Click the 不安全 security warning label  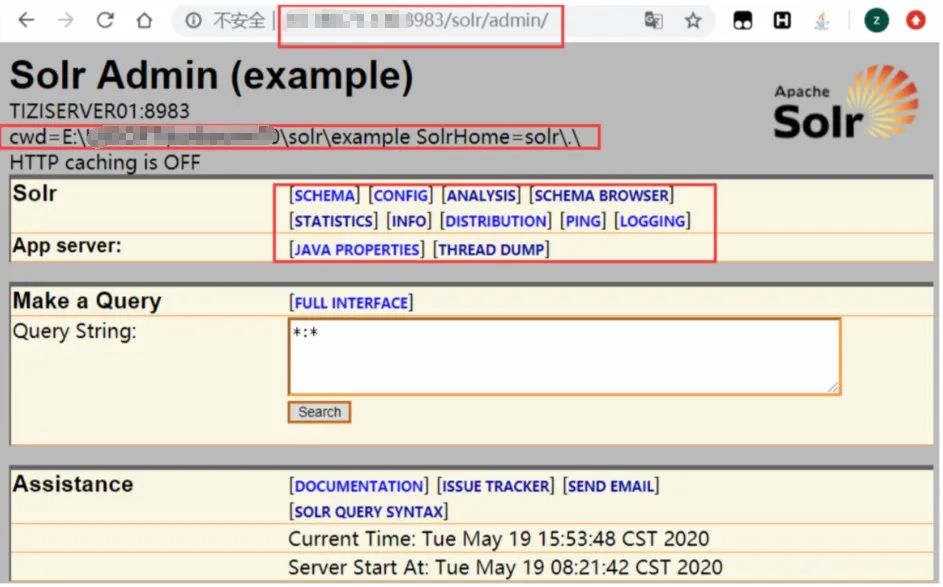click(x=239, y=21)
